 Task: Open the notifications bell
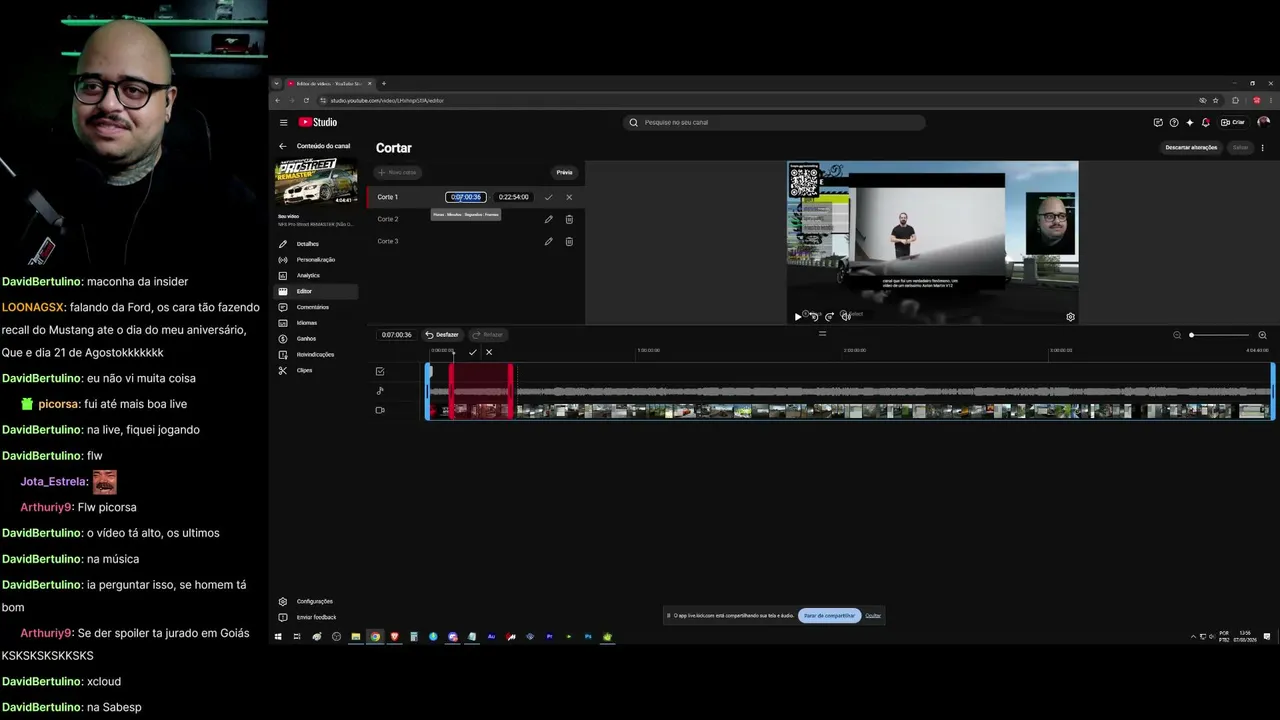(1205, 122)
